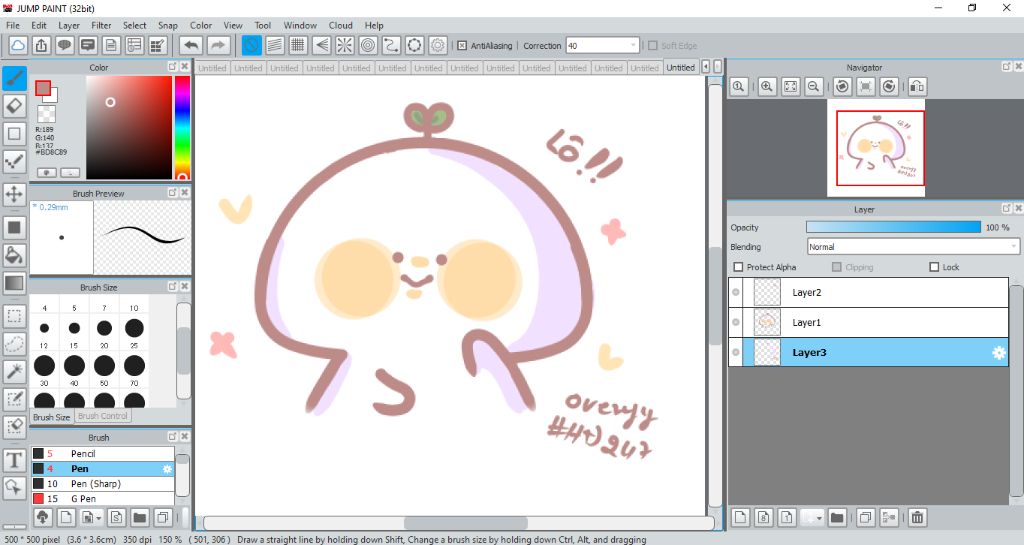Click the zoom out icon in Navigator
This screenshot has height=545, width=1024.
point(814,87)
